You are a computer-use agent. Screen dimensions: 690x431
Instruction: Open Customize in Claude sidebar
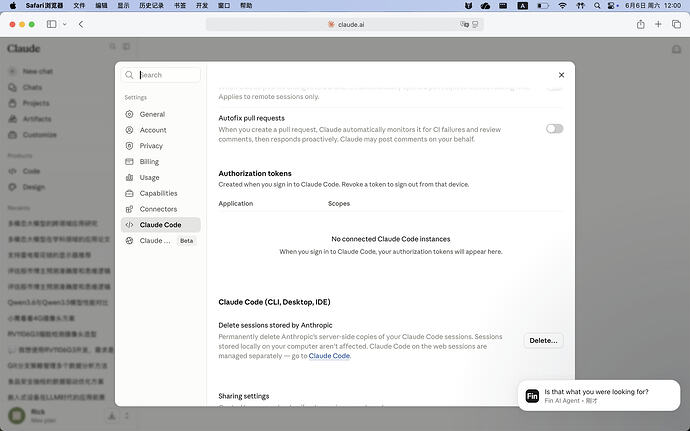[x=39, y=135]
